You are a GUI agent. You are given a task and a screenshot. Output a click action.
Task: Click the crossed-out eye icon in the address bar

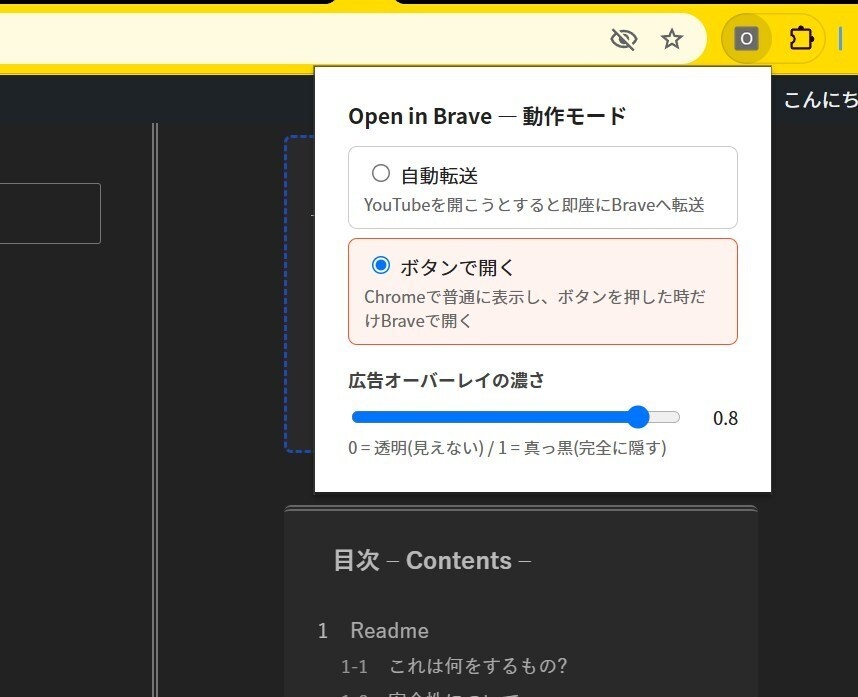pyautogui.click(x=624, y=39)
